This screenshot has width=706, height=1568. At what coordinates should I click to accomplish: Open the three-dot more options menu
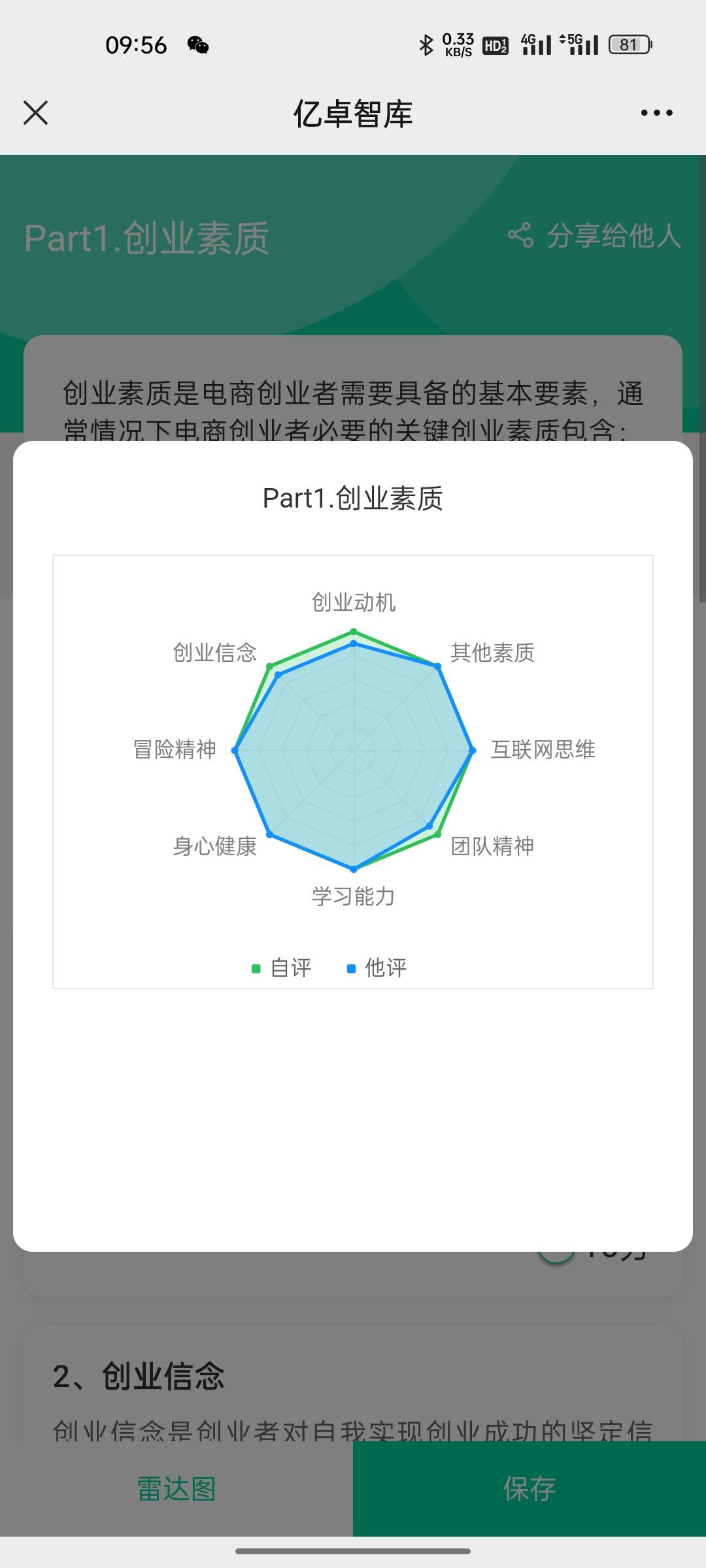(x=656, y=112)
